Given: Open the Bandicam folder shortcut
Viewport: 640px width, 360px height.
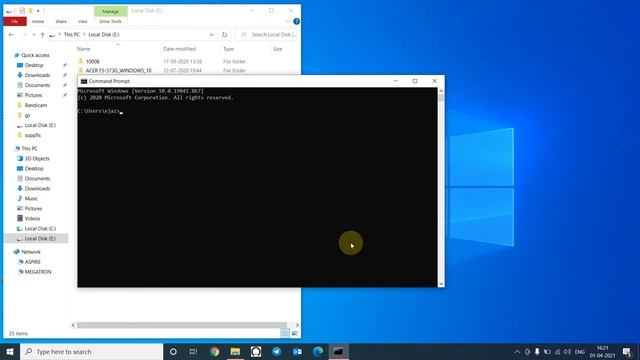Looking at the screenshot, I should click(36, 105).
